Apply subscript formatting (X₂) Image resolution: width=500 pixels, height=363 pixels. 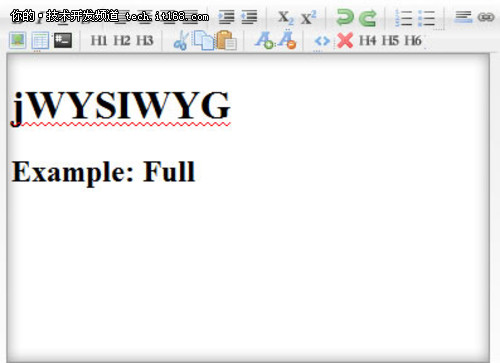coord(286,17)
